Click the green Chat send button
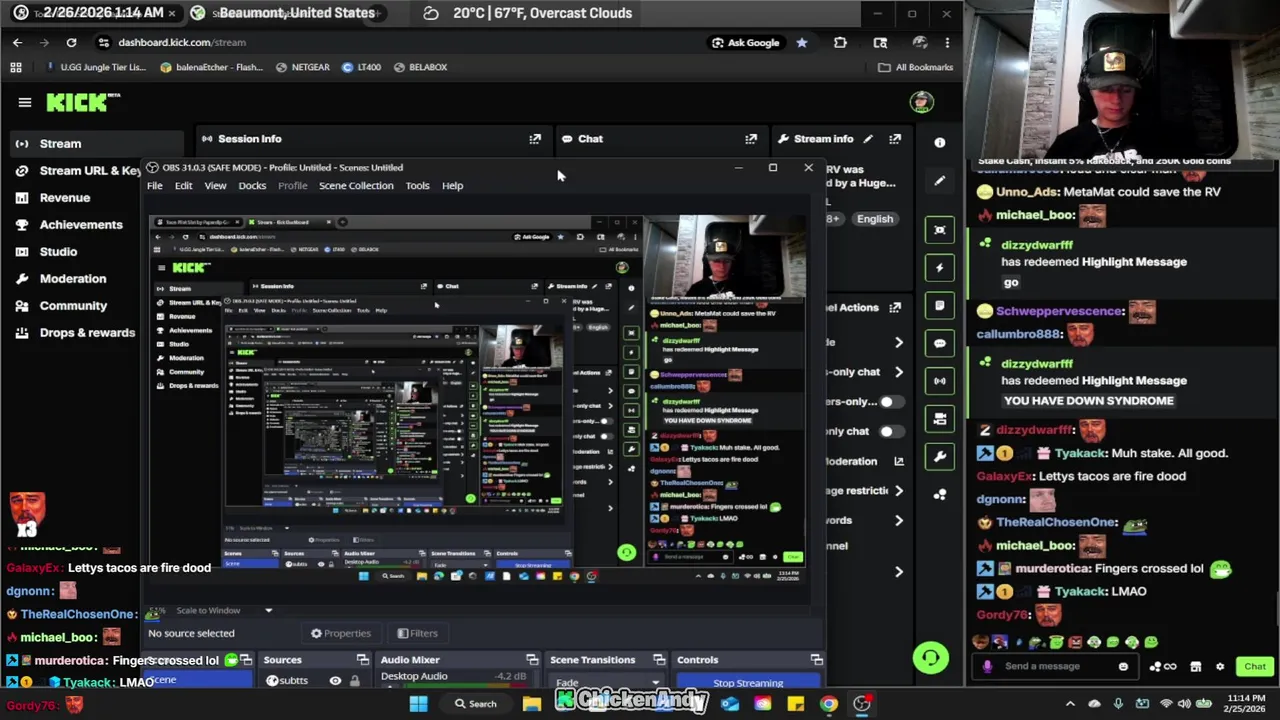 [x=1255, y=667]
